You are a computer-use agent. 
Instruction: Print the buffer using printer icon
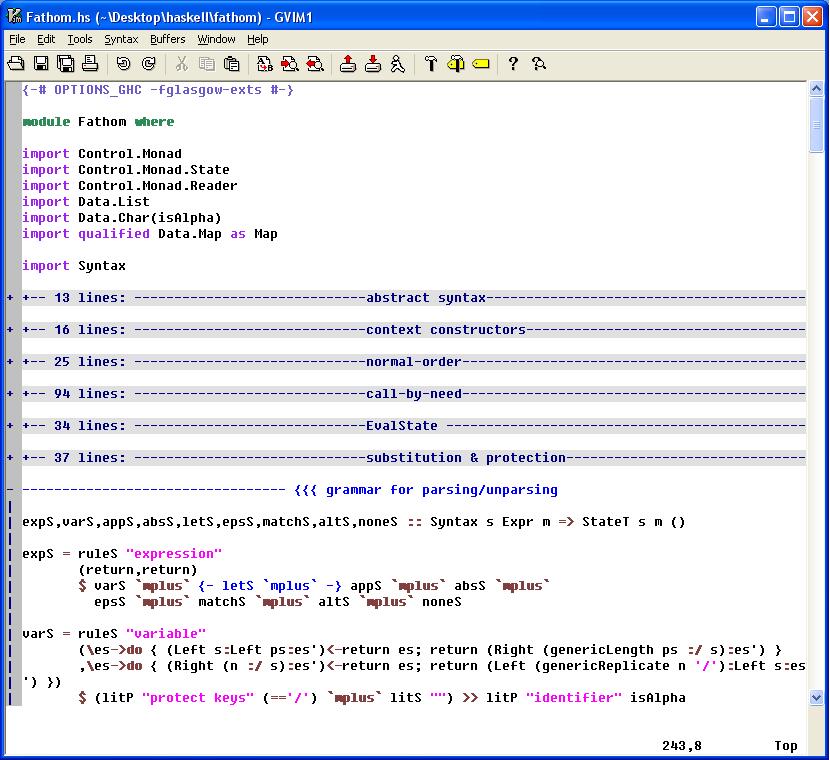coord(90,64)
